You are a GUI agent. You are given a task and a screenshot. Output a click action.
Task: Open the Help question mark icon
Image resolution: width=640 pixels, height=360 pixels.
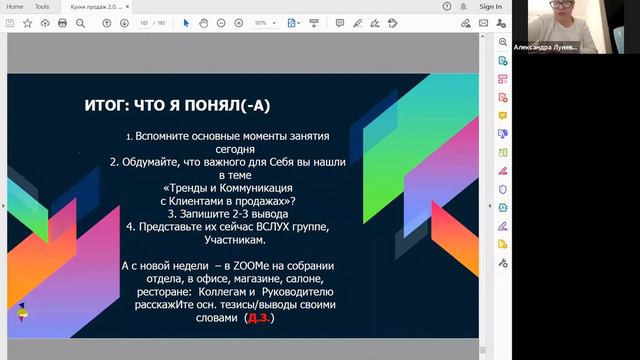447,7
